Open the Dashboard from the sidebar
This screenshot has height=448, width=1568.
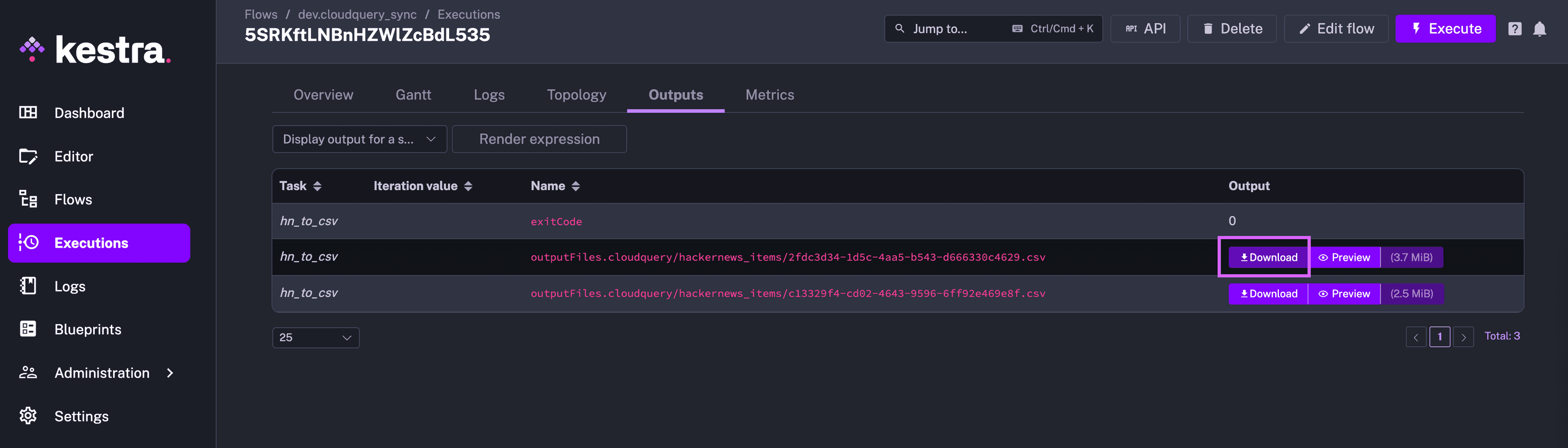pos(89,113)
